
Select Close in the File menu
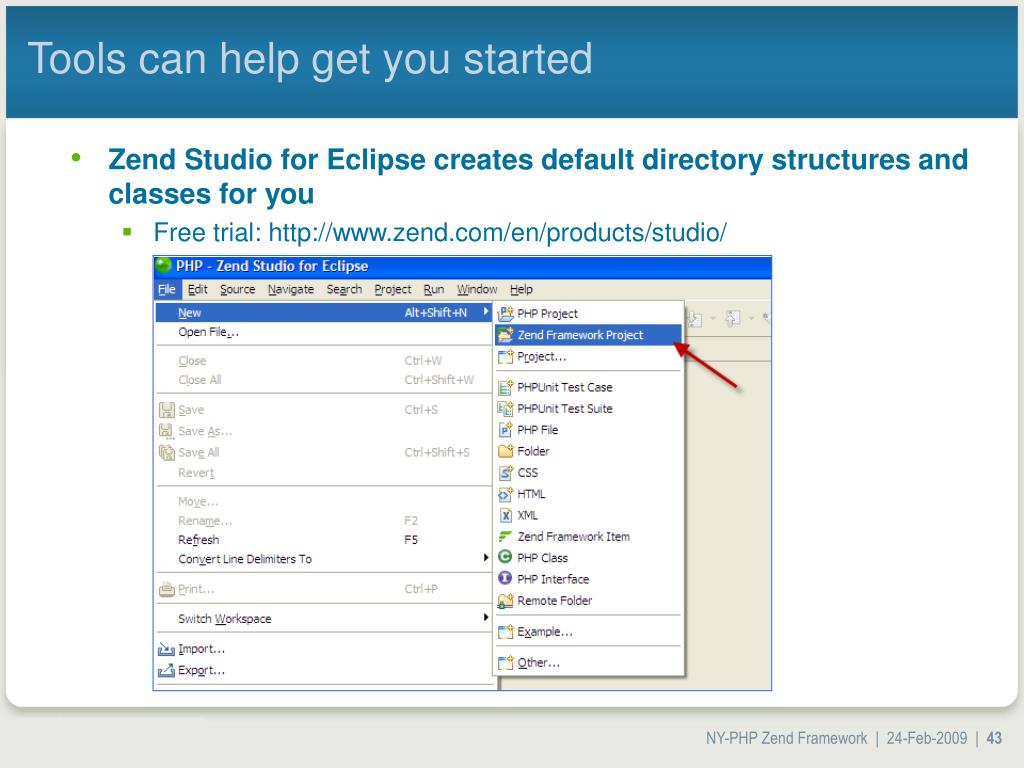tap(324, 360)
